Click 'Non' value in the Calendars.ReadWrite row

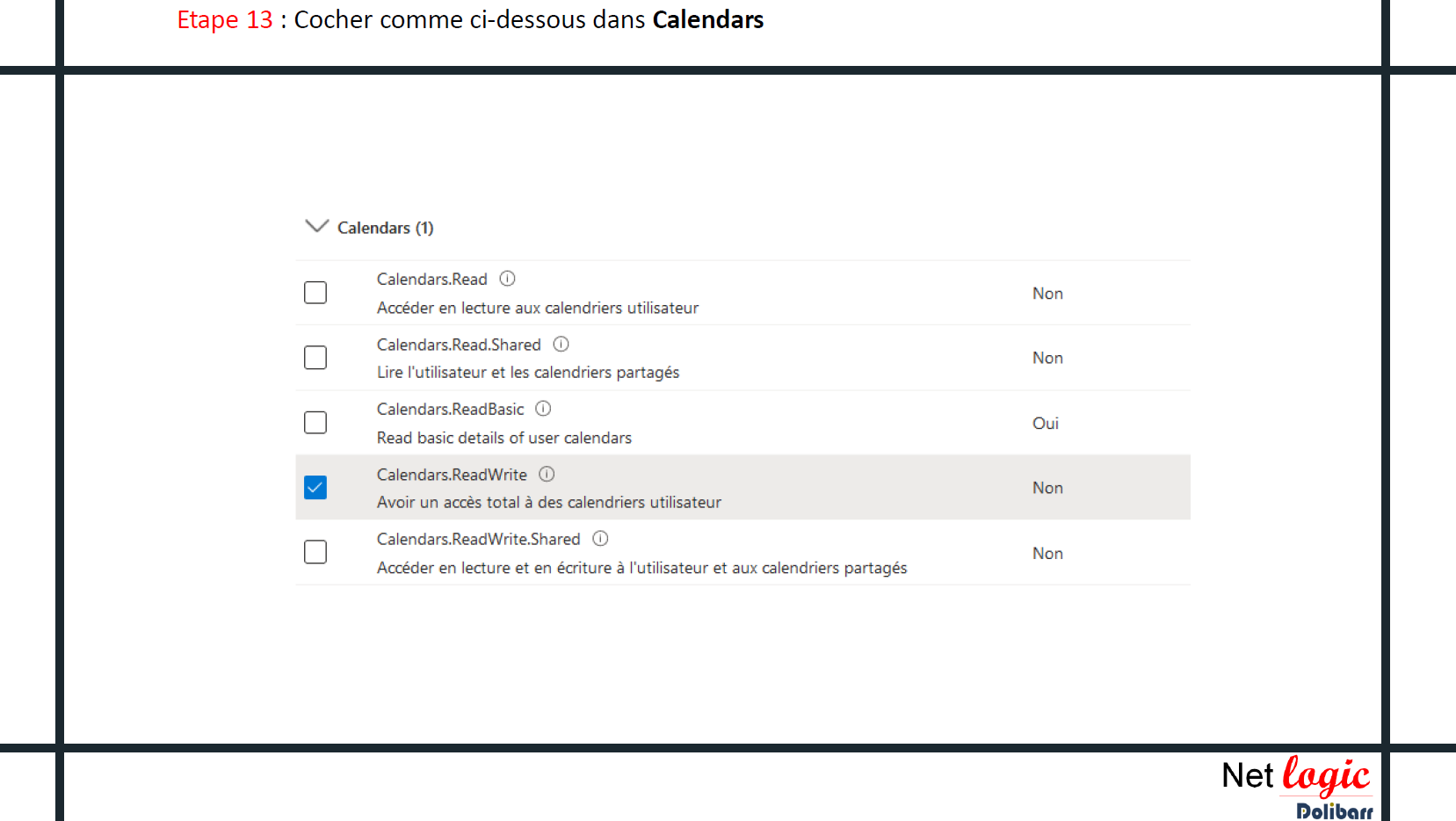(x=1047, y=488)
